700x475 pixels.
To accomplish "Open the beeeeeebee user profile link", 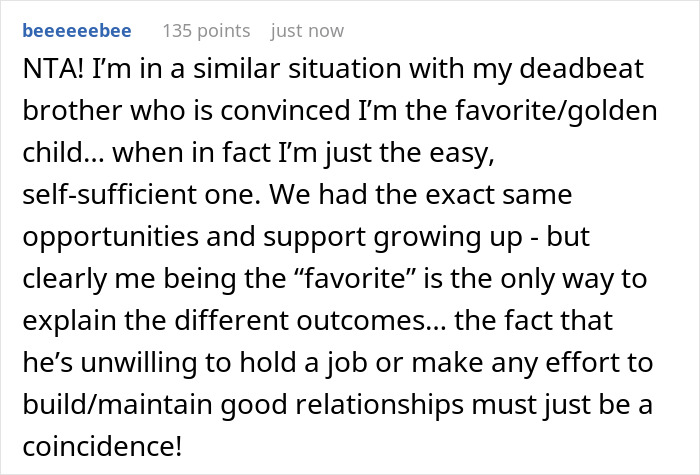I will click(x=77, y=31).
